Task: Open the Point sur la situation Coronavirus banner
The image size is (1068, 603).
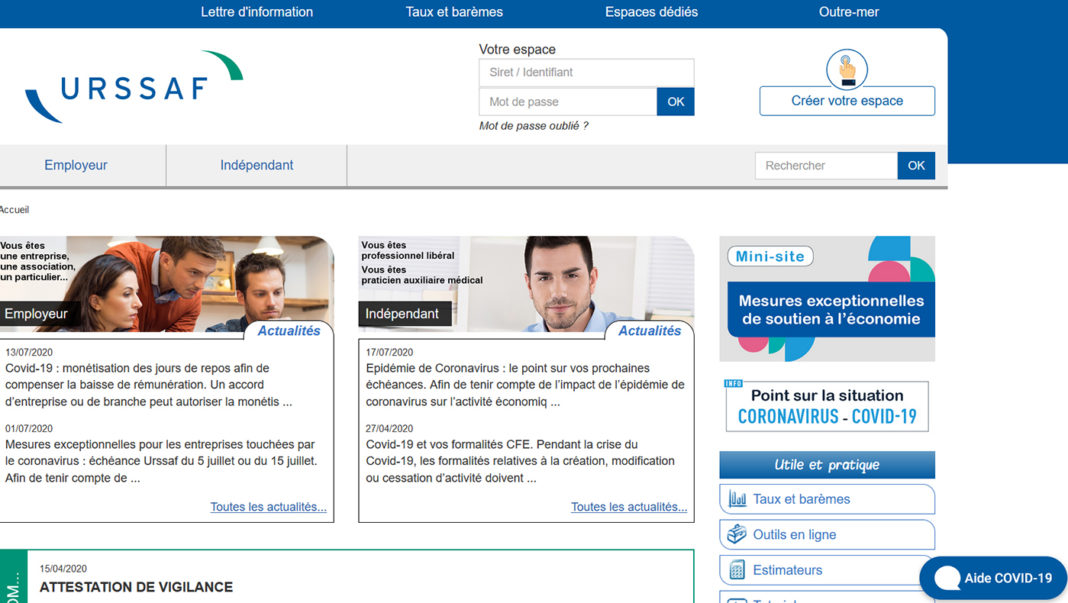Action: pos(827,406)
